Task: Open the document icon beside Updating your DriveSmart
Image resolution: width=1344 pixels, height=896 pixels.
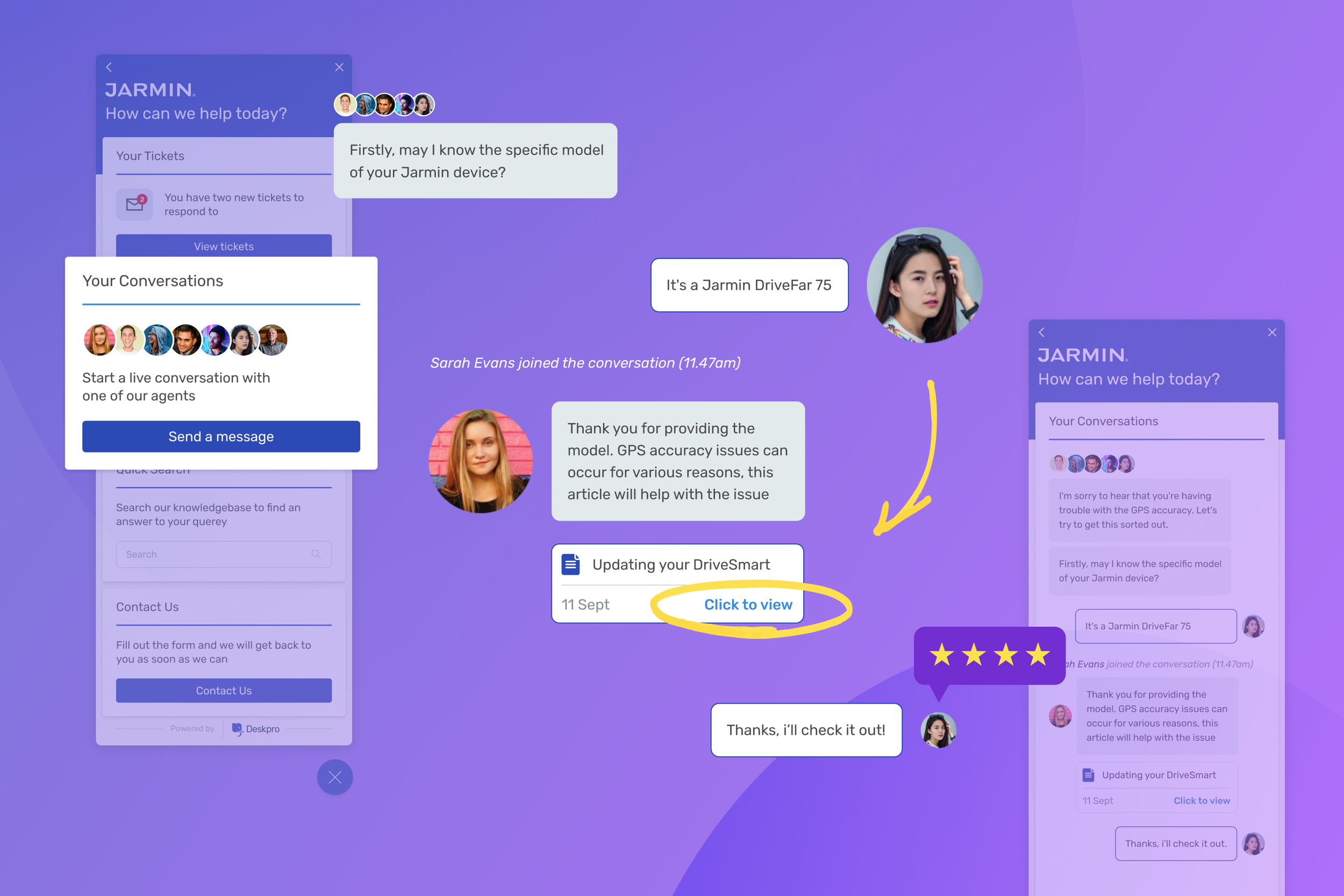Action: tap(570, 564)
